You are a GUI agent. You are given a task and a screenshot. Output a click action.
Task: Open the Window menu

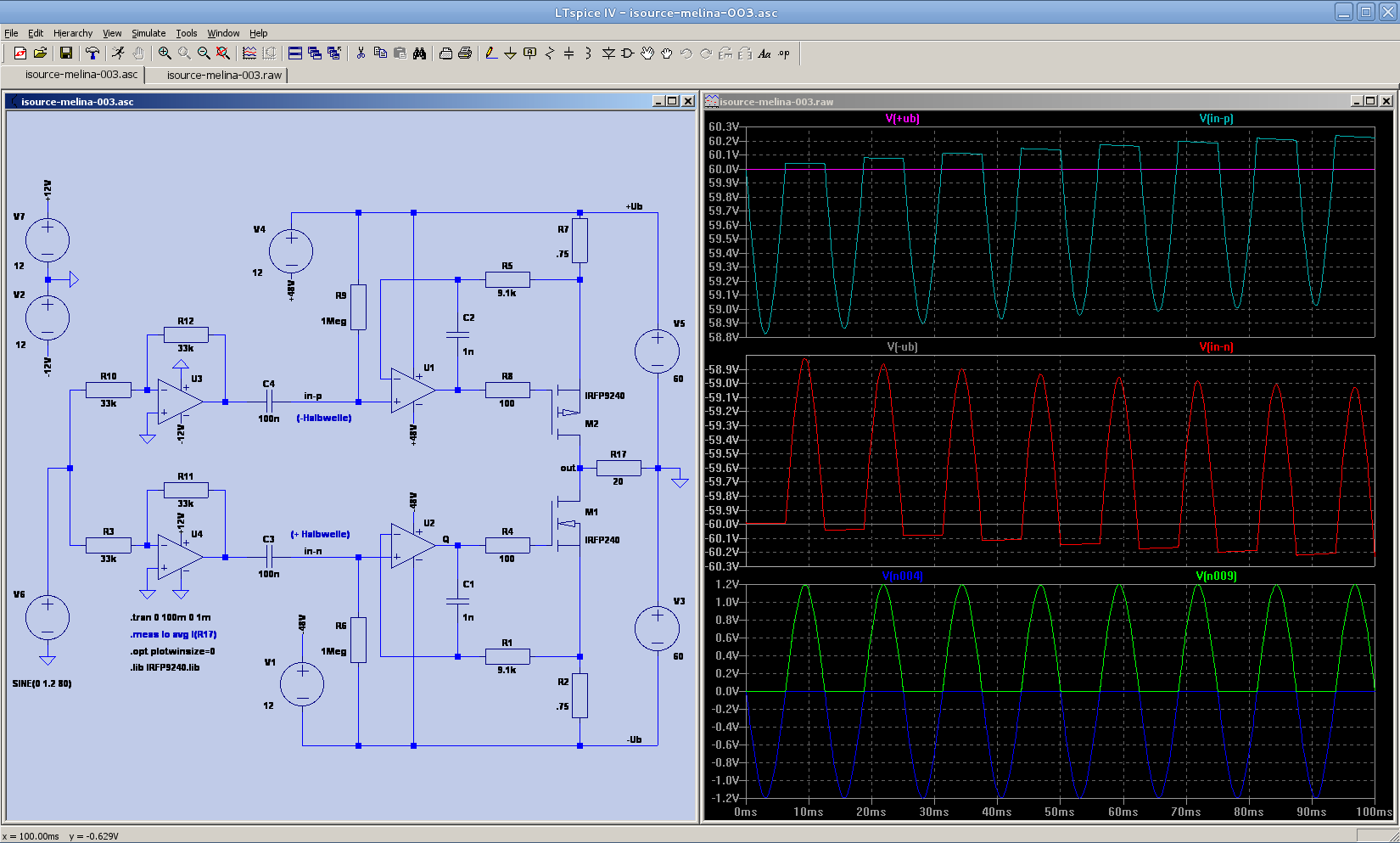point(223,33)
